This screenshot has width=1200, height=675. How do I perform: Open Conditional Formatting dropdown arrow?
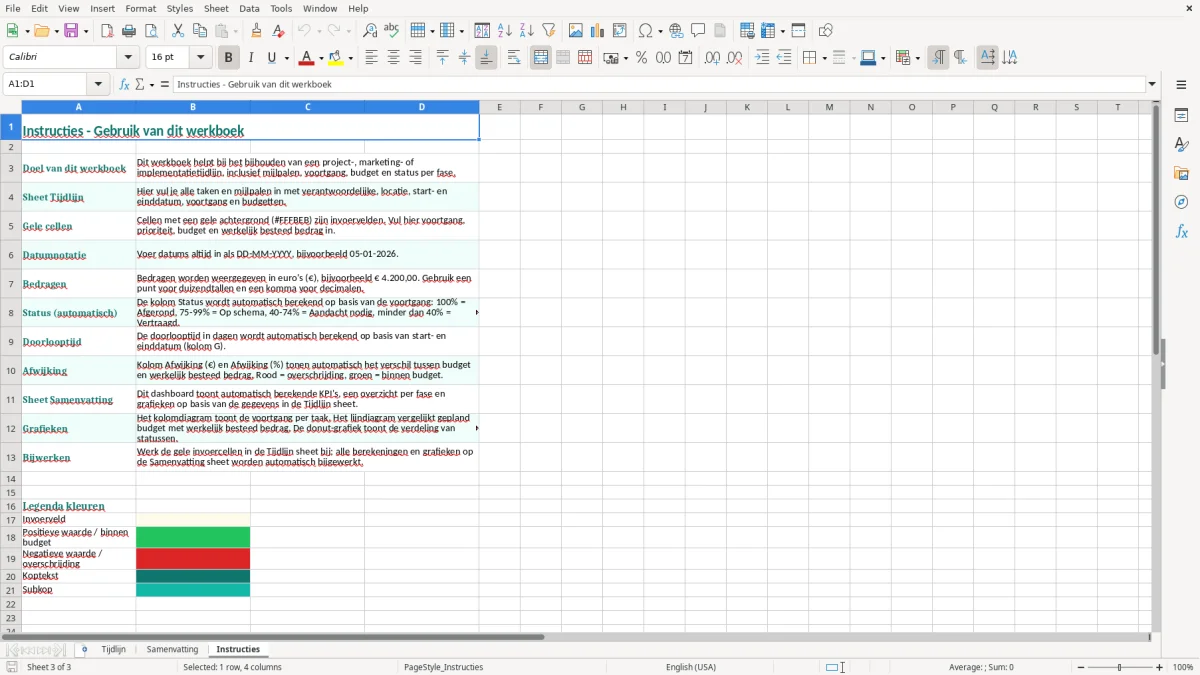[917, 58]
